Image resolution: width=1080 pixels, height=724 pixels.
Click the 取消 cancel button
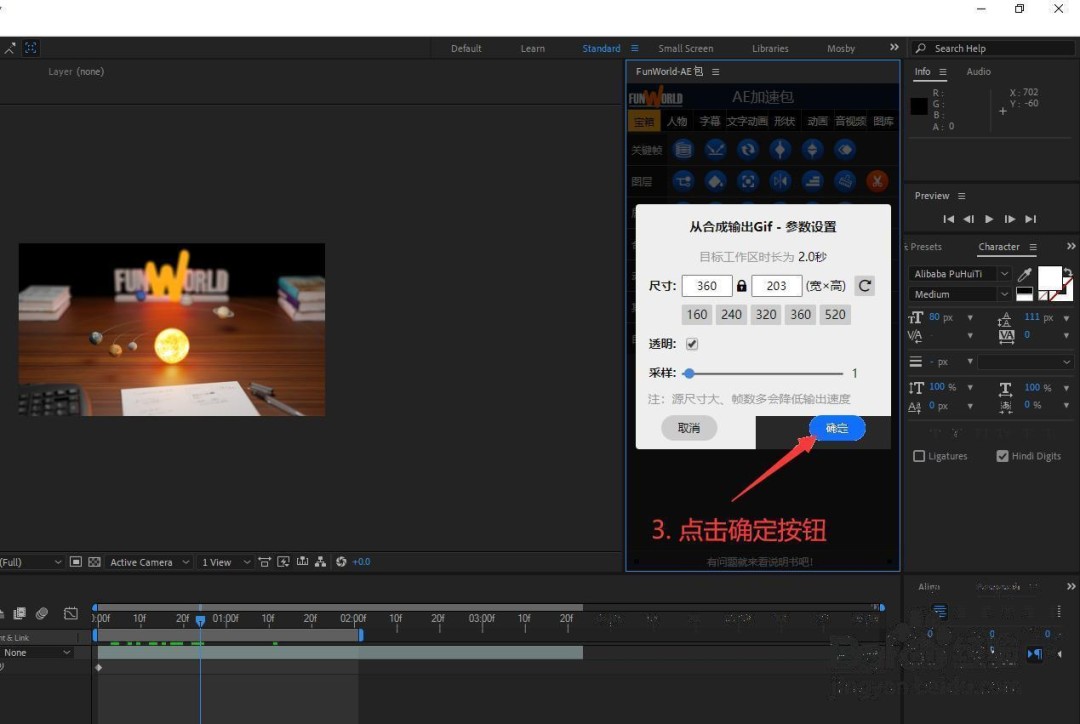coord(689,428)
